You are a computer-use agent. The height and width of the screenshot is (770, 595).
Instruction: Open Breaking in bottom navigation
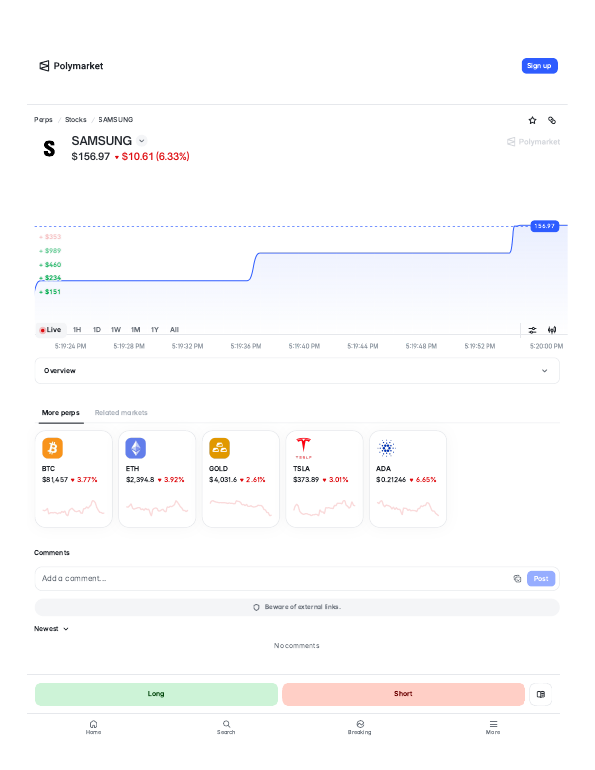tap(360, 727)
